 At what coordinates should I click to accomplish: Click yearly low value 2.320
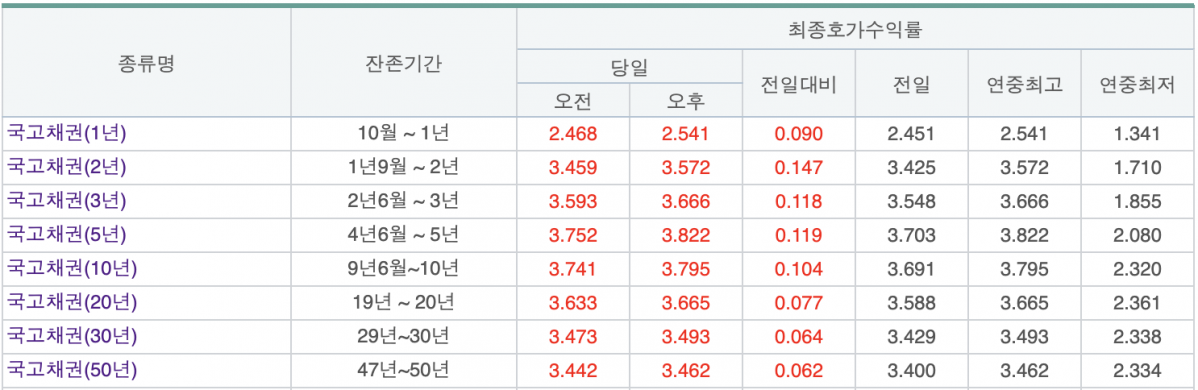pyautogui.click(x=1137, y=269)
